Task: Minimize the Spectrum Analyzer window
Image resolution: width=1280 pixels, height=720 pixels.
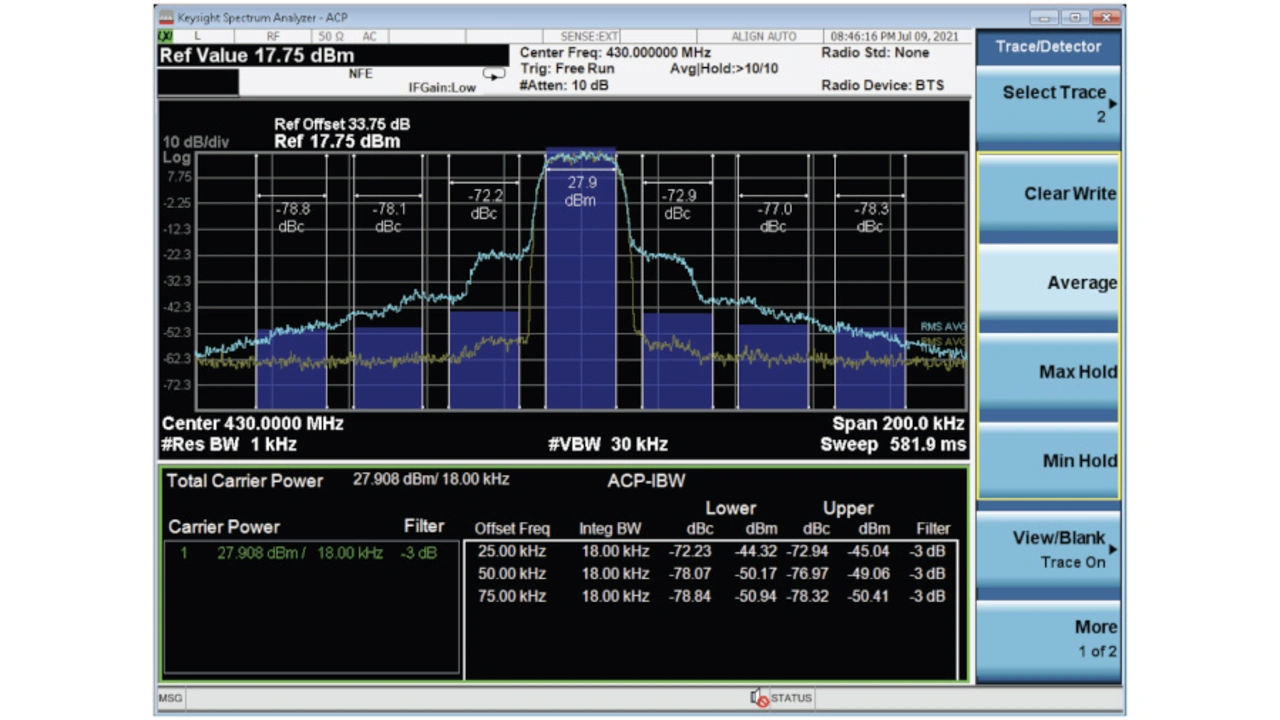Action: [x=1044, y=17]
